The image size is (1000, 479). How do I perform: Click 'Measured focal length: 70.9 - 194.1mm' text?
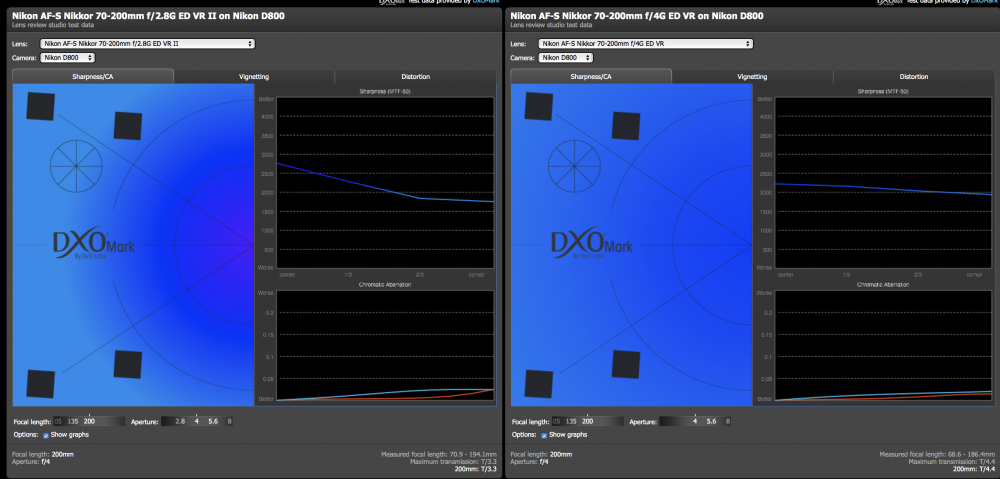click(x=439, y=454)
